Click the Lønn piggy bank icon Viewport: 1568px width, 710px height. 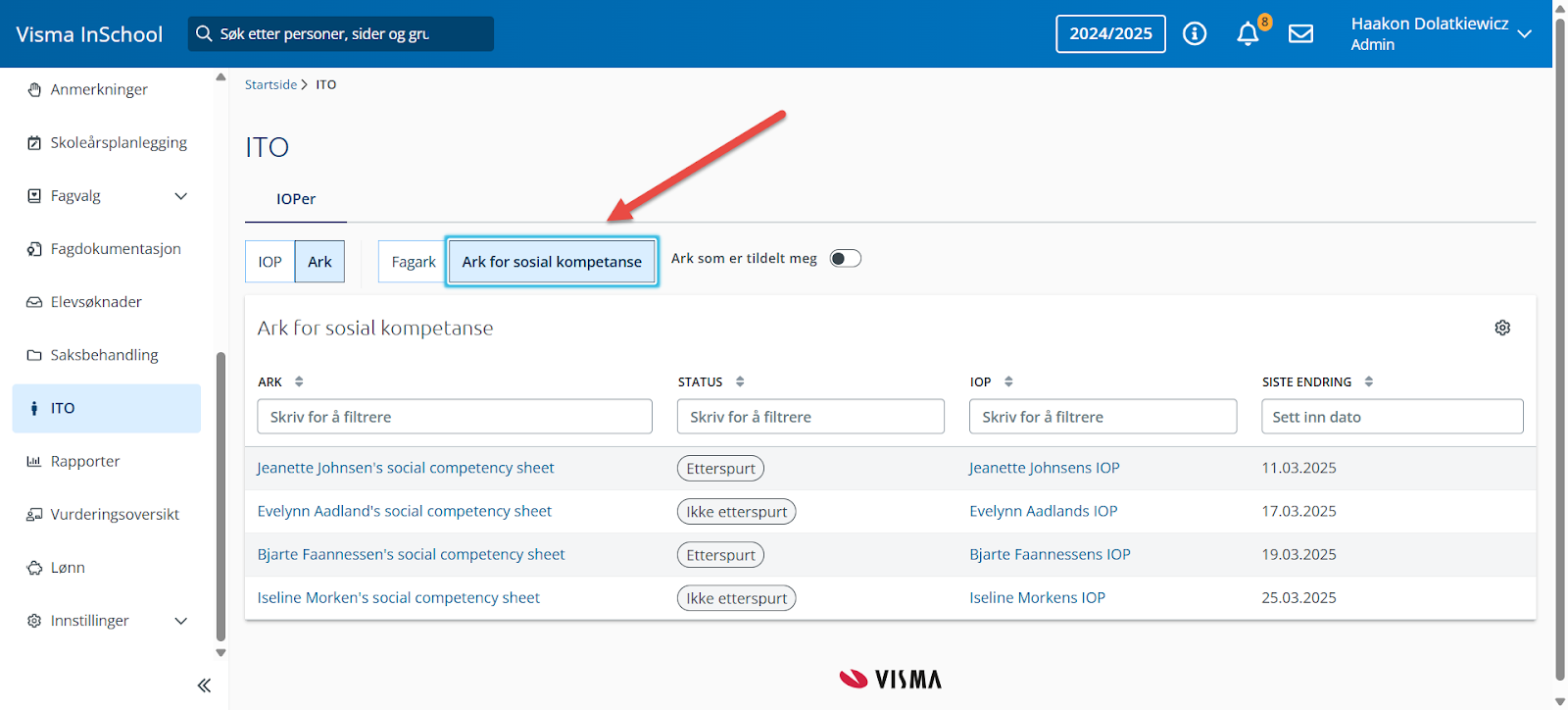point(34,568)
